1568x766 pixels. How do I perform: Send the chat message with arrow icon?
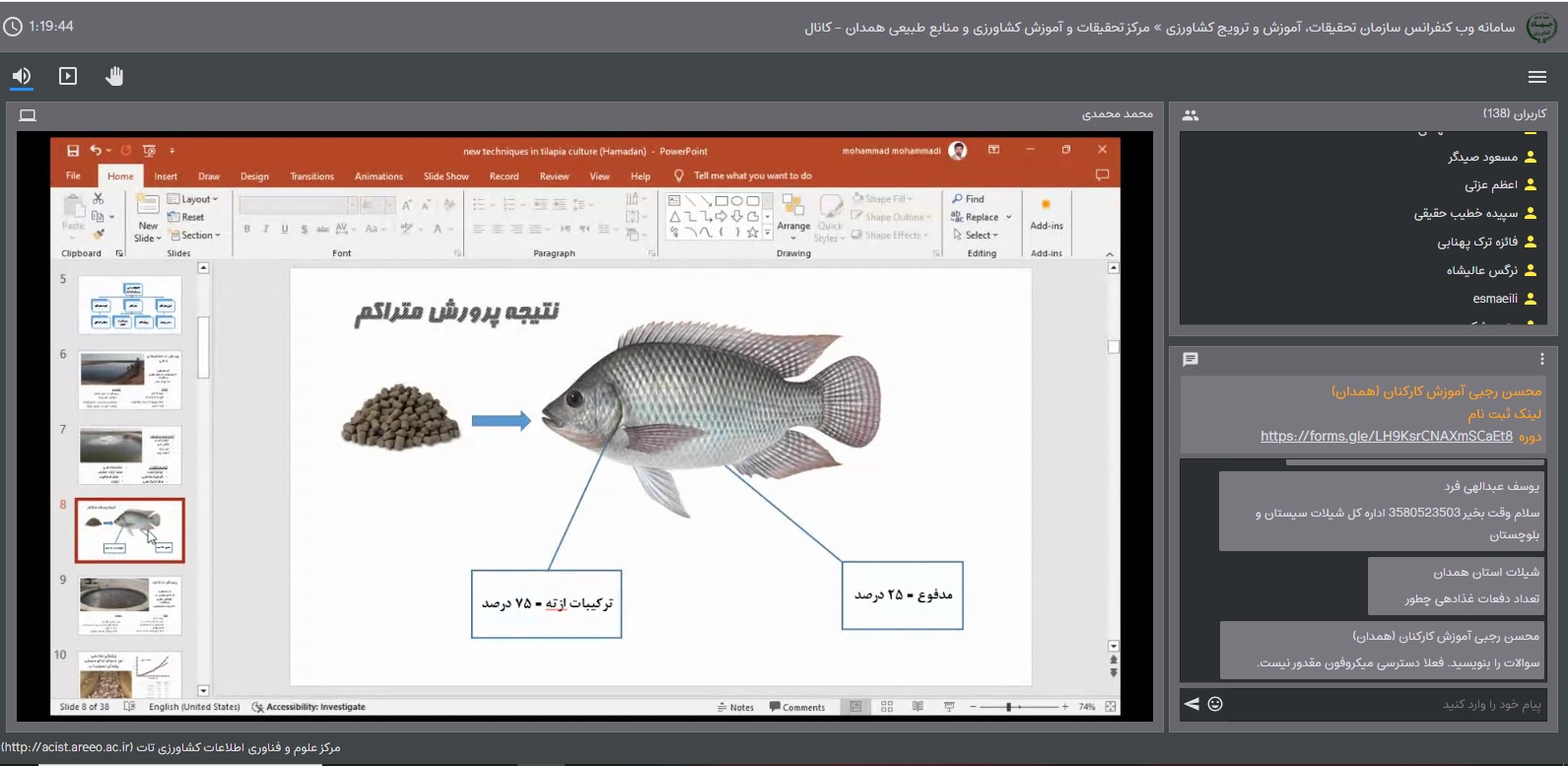1192,704
